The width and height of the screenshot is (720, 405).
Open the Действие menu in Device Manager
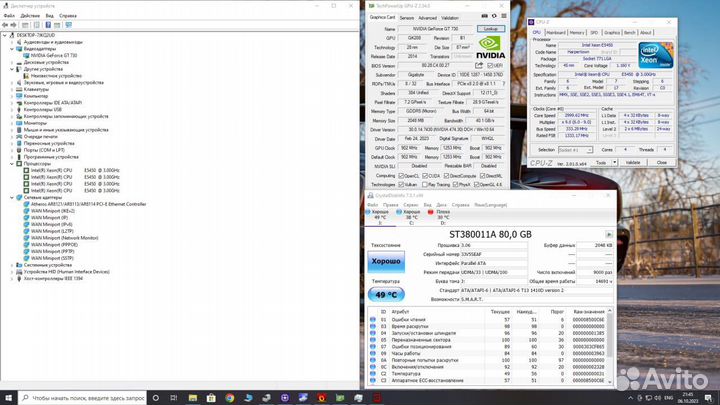(30, 16)
